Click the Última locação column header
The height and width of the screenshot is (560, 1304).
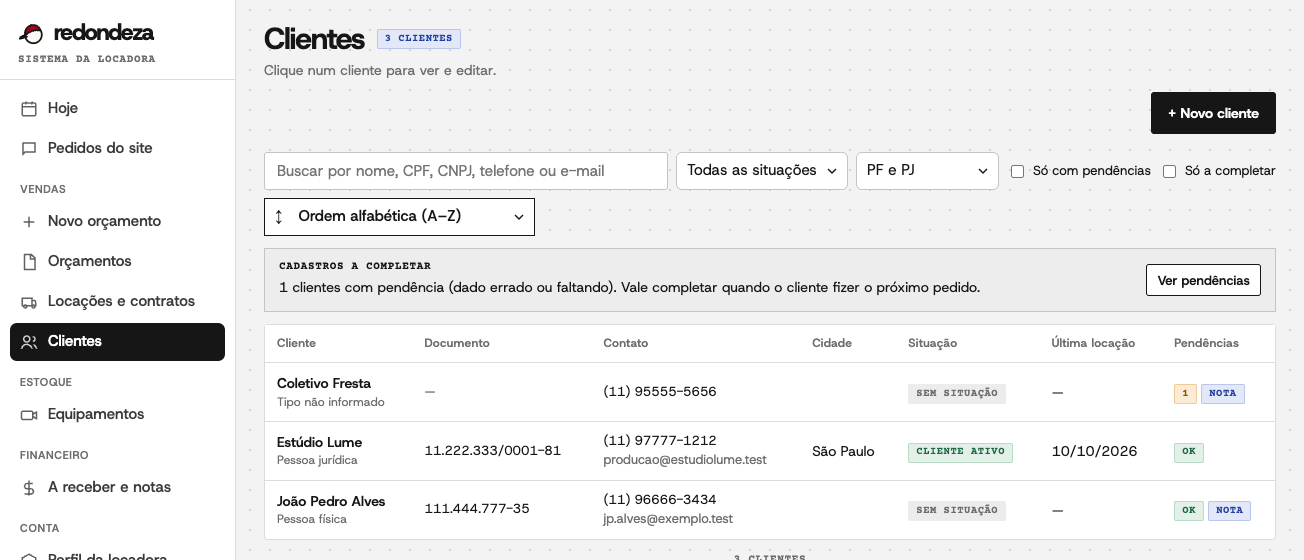(x=1093, y=343)
